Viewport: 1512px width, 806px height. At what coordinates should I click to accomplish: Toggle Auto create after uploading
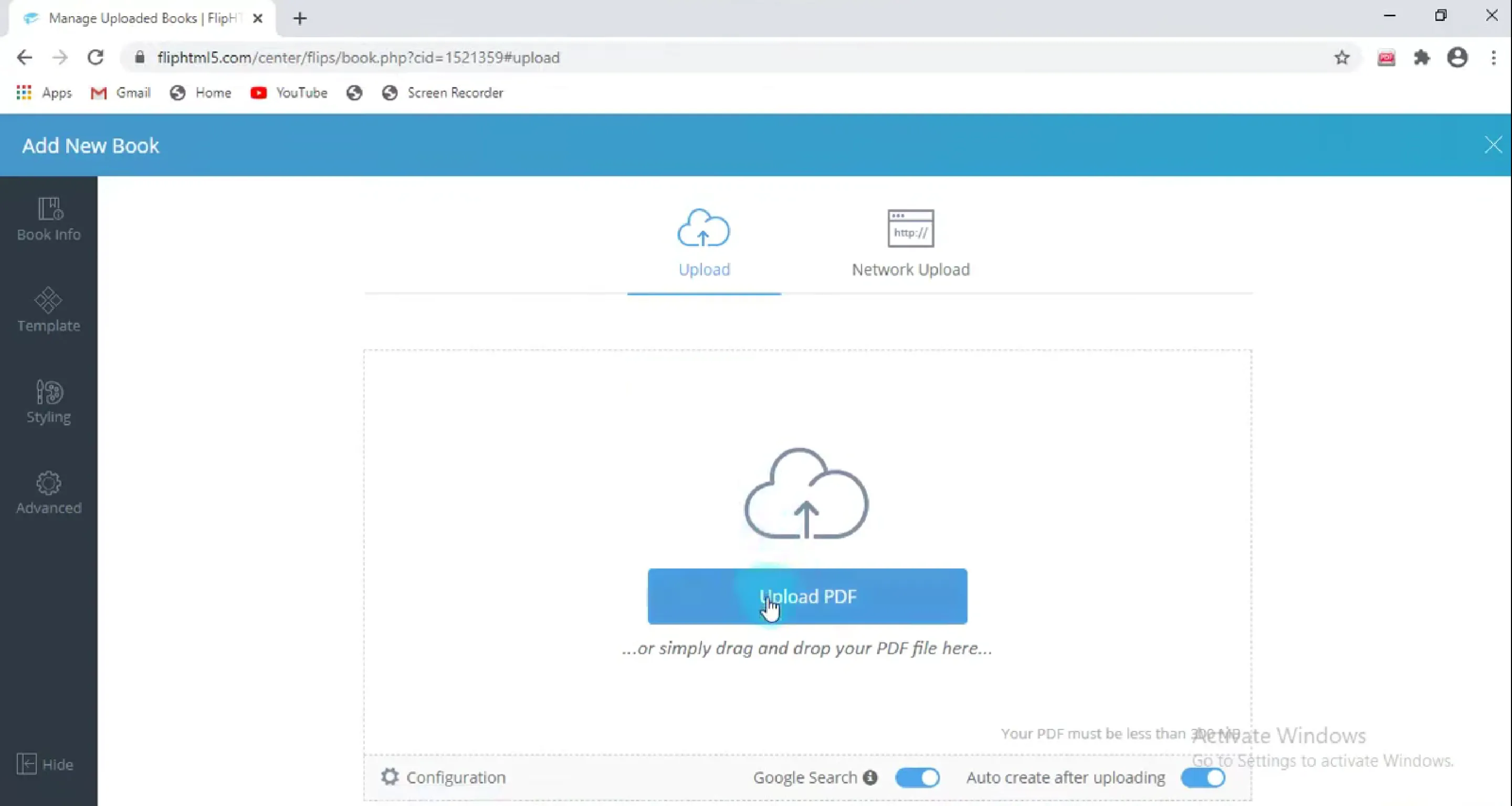(x=1201, y=777)
